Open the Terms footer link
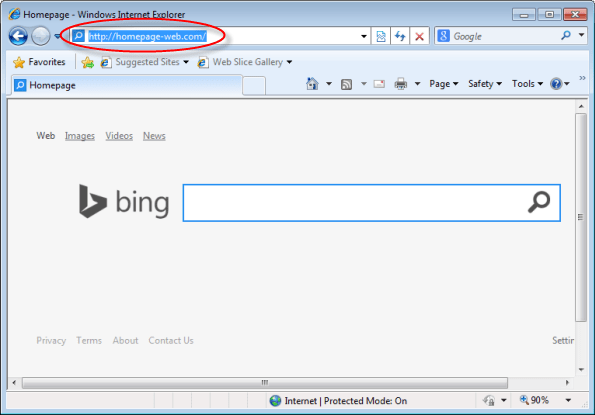 89,341
